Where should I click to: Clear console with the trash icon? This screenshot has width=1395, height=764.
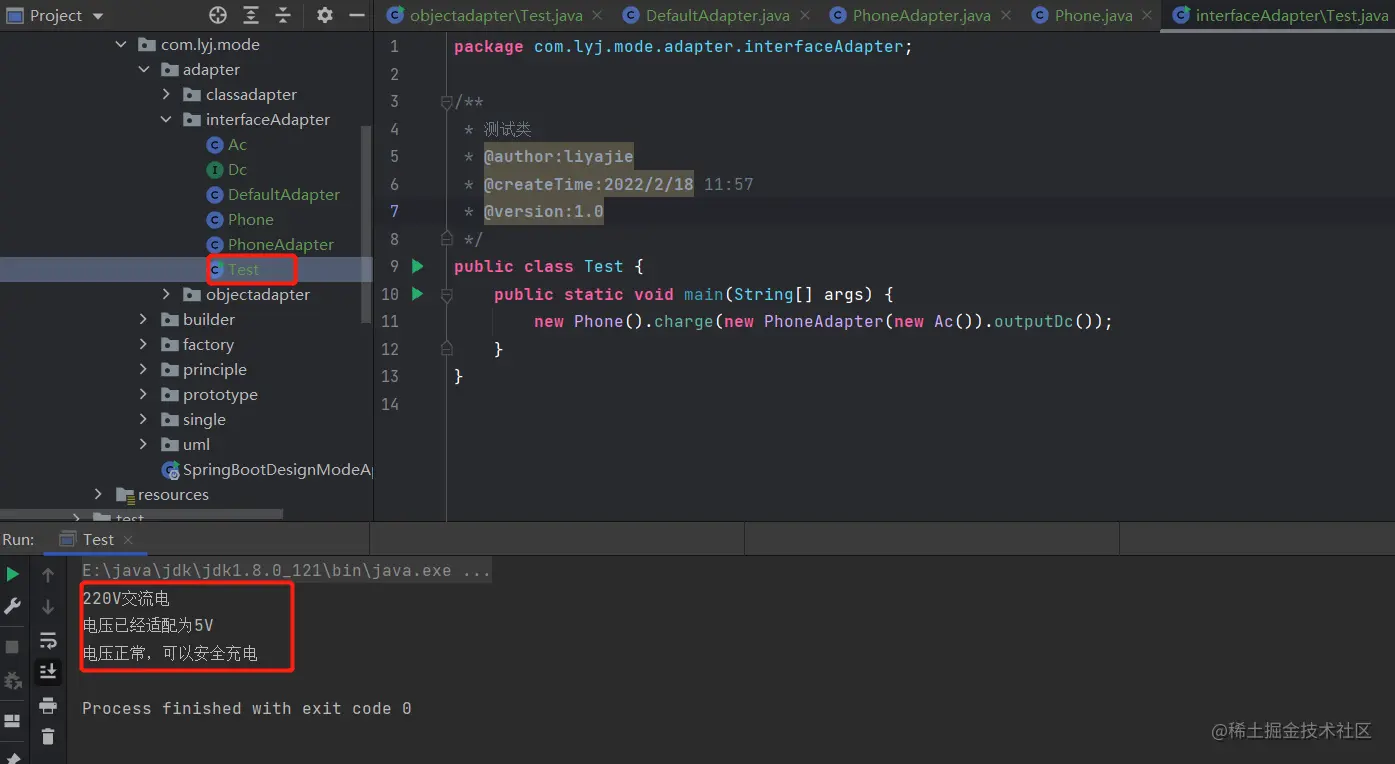pos(48,737)
